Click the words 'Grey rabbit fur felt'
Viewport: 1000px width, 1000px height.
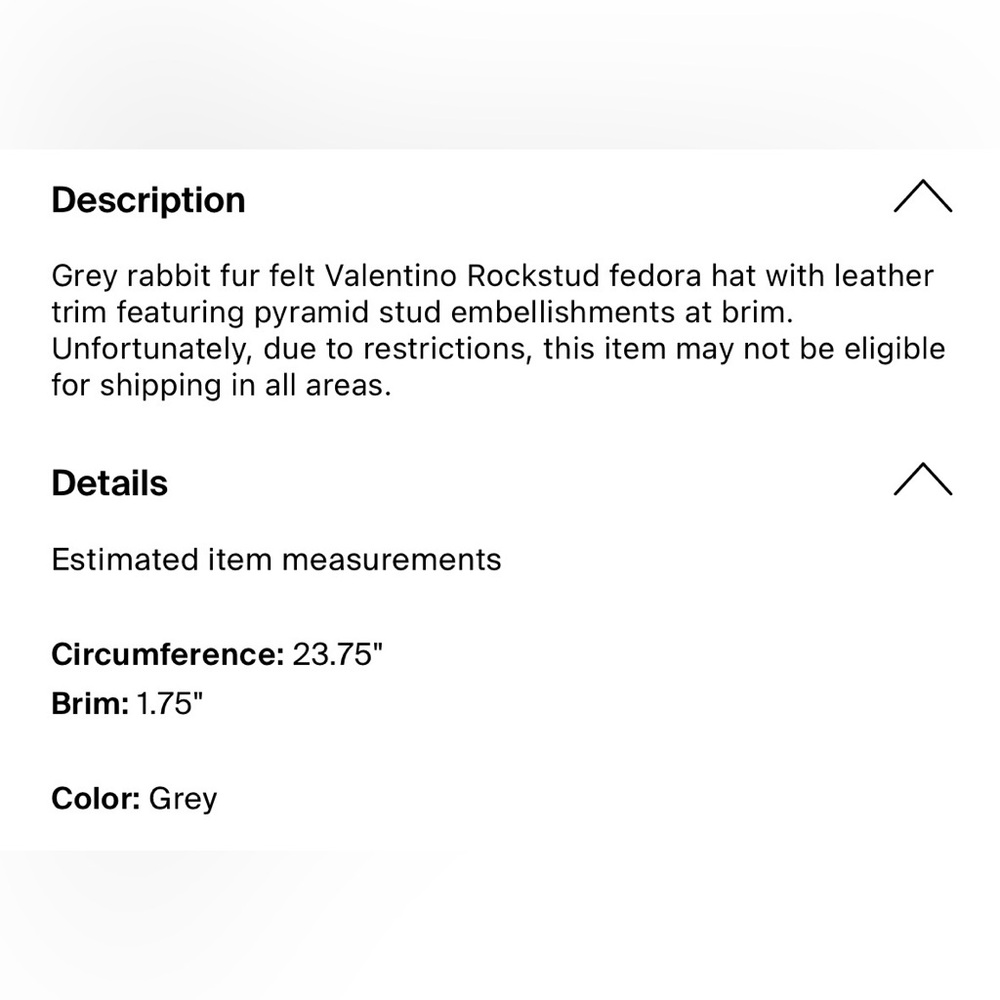pos(184,277)
